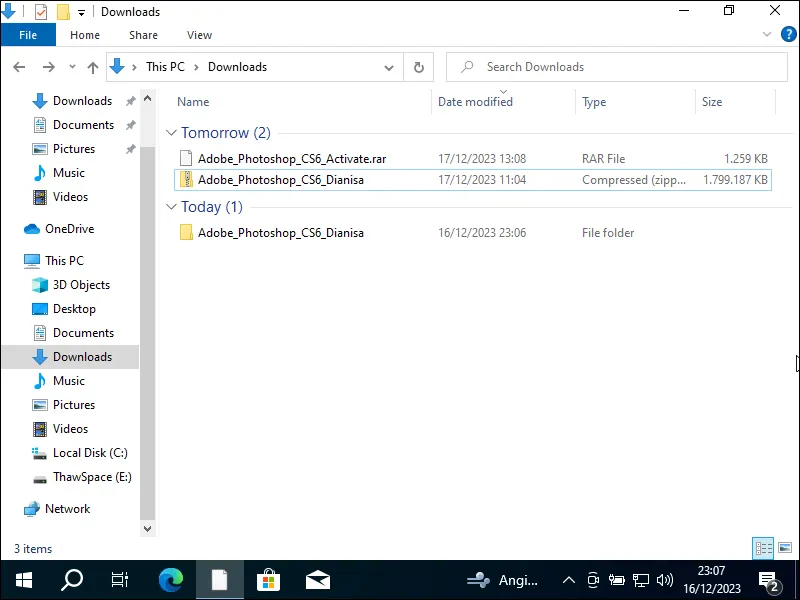Collapse the Today group
The height and width of the screenshot is (600, 800).
[x=172, y=207]
